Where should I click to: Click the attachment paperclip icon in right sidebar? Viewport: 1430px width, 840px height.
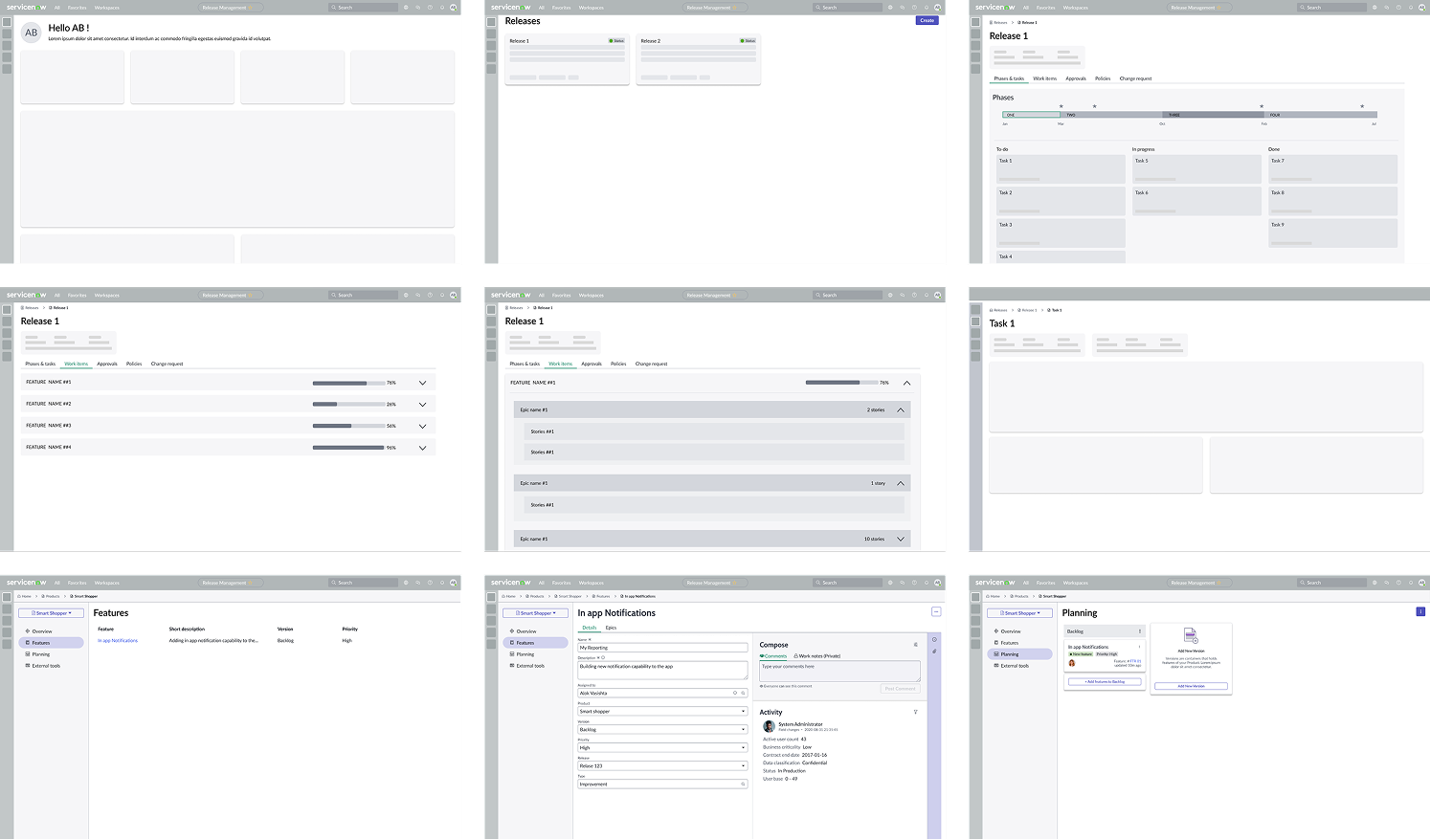[x=934, y=652]
